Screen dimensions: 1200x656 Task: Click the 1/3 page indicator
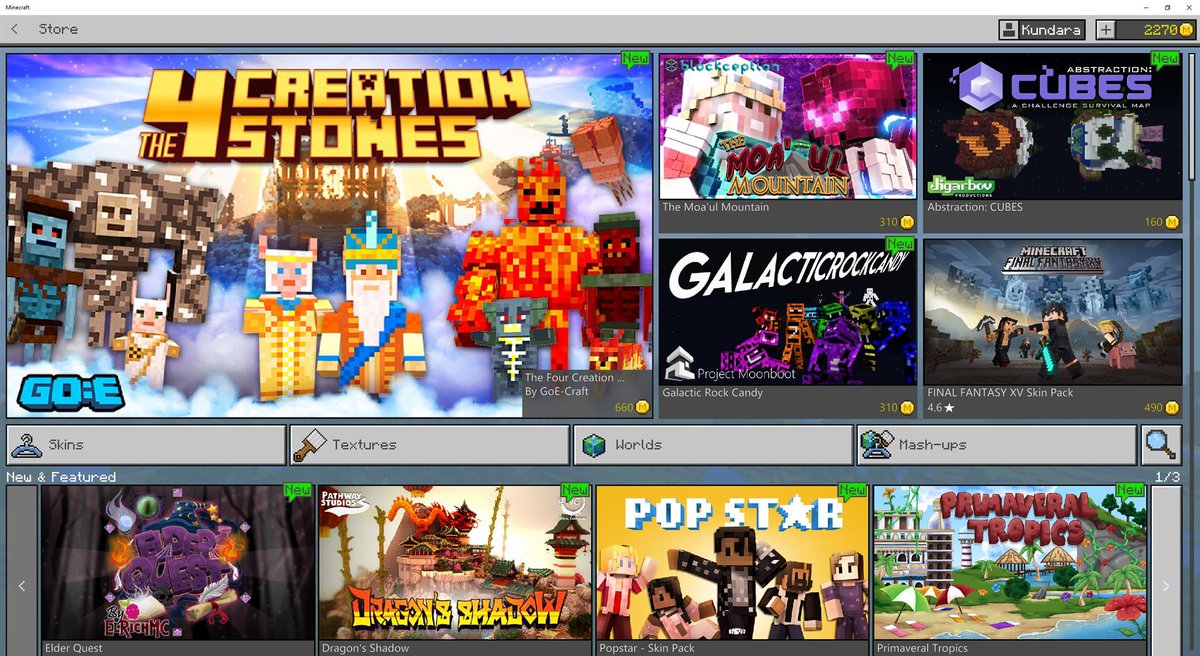(1167, 477)
